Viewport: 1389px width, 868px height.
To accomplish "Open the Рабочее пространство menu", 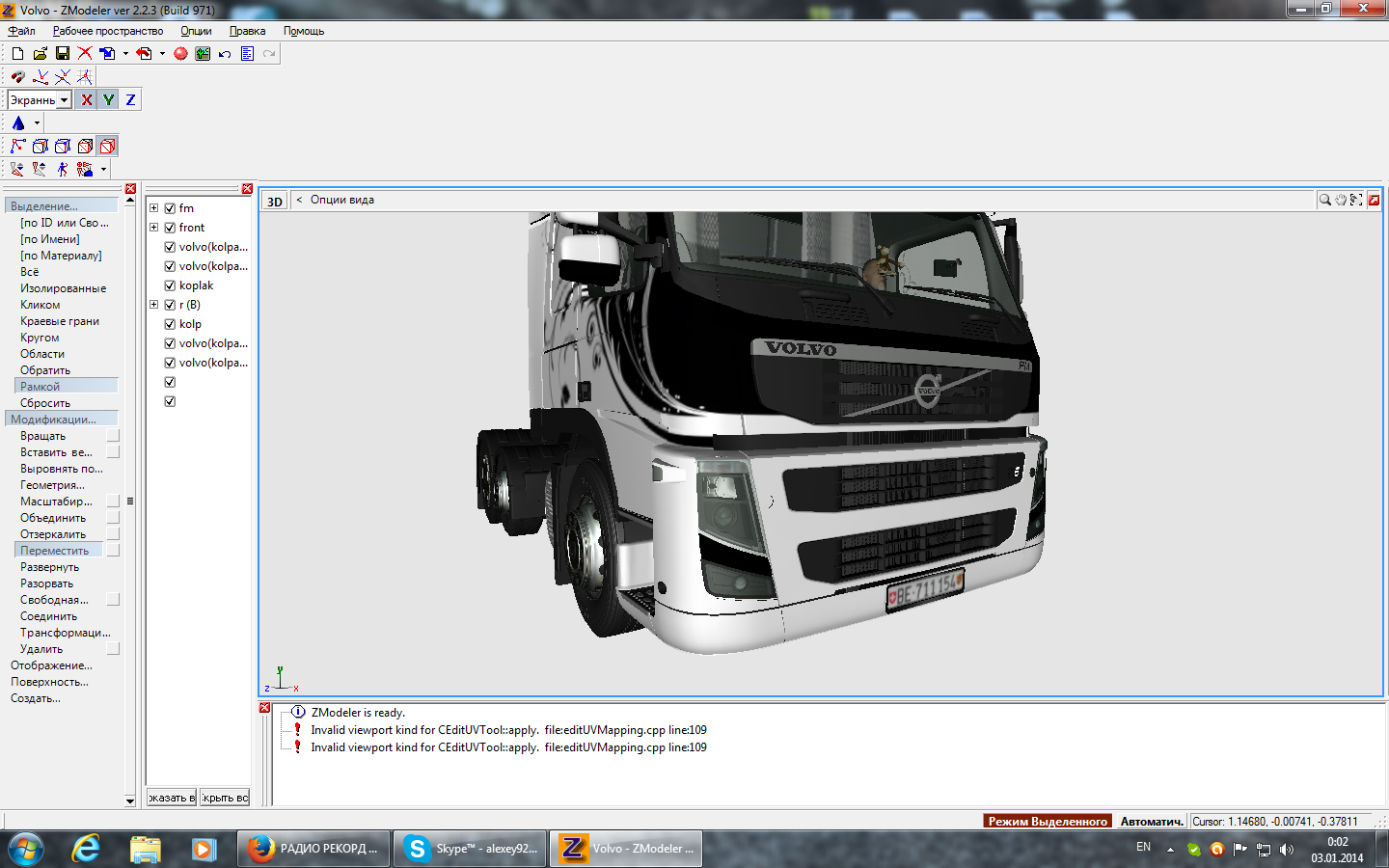I will pyautogui.click(x=108, y=31).
